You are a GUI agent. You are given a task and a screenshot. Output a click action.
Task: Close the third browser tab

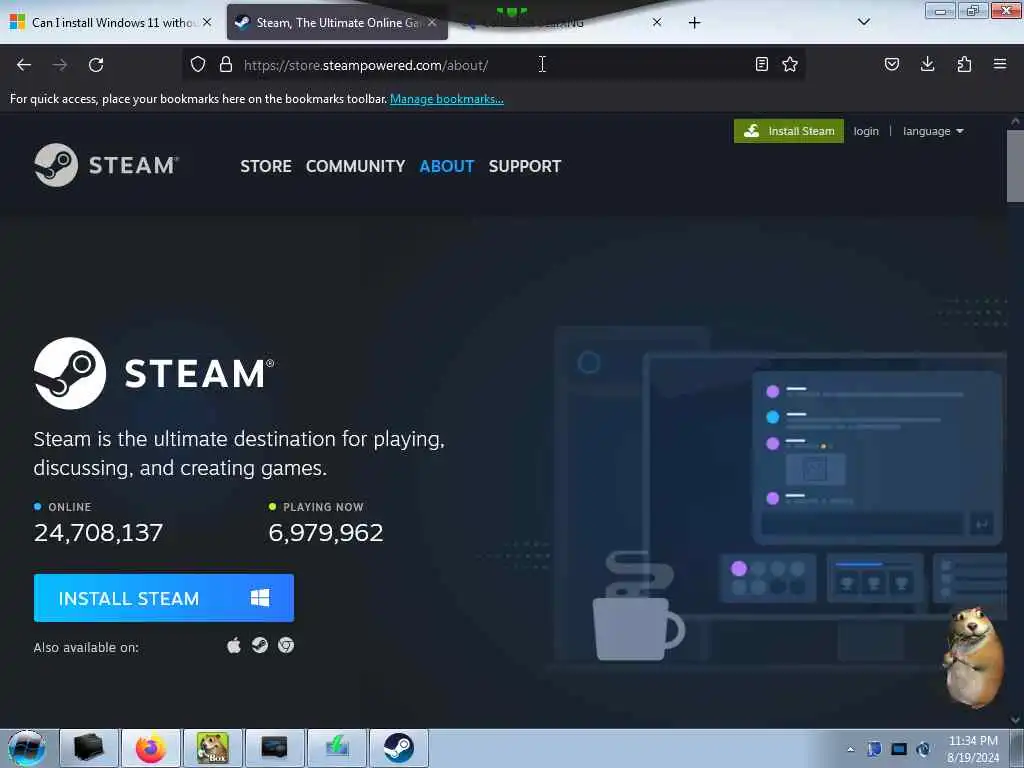pos(657,22)
